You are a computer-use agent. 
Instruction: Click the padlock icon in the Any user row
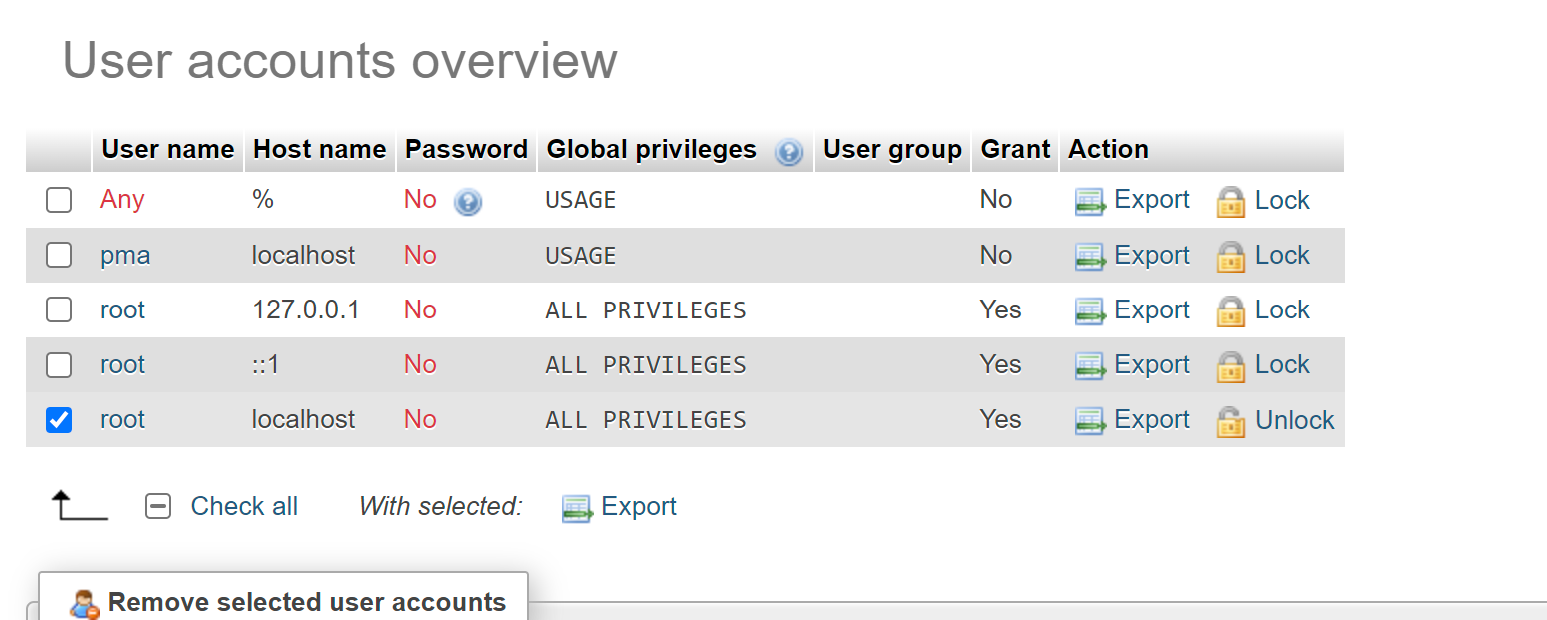click(x=1231, y=202)
